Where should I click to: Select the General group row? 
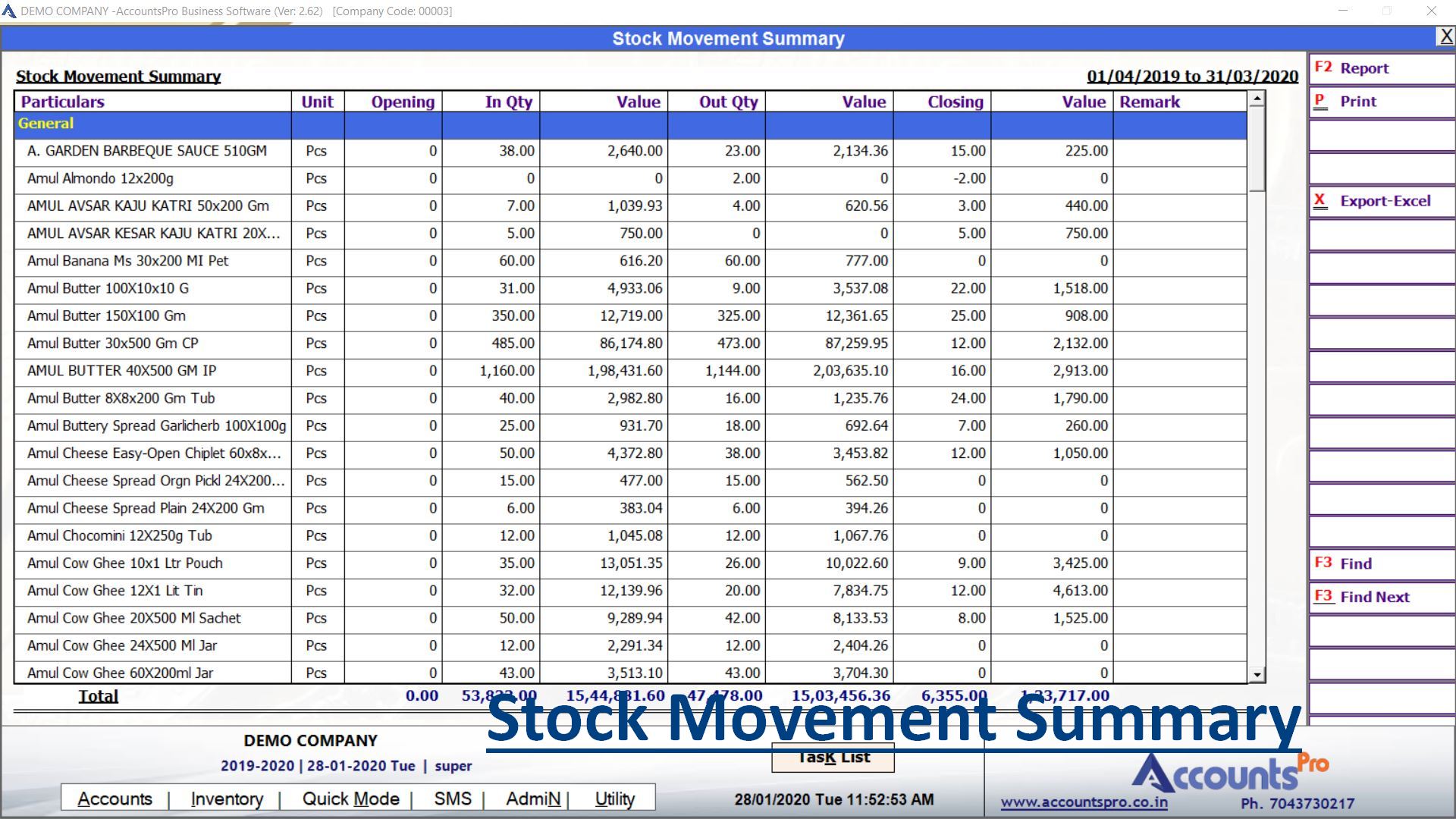tap(45, 124)
